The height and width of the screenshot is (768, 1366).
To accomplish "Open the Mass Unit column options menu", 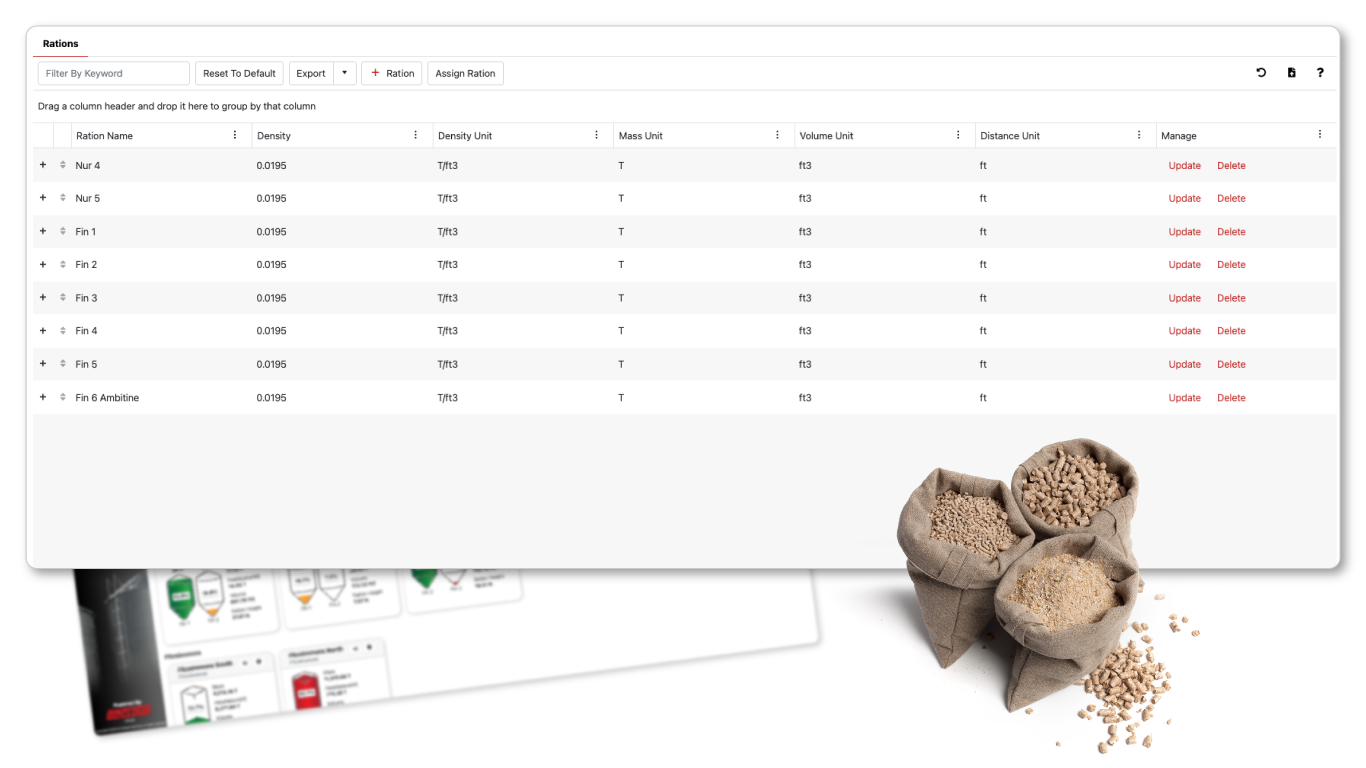I will click(x=777, y=134).
